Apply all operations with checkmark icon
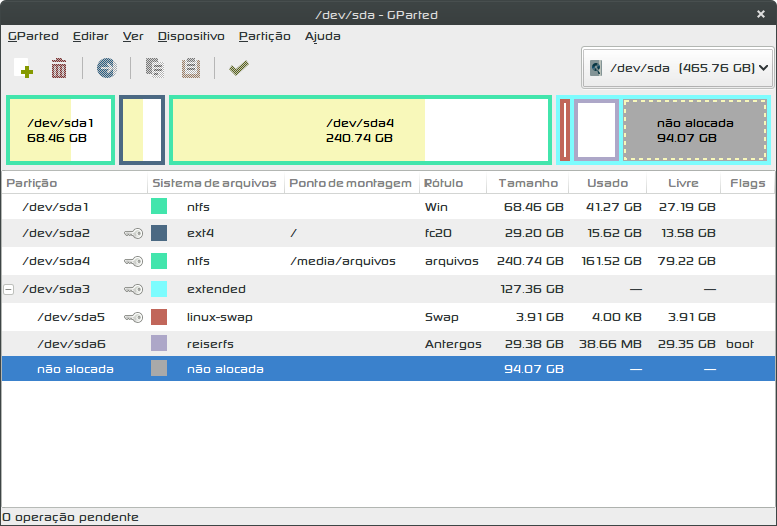The height and width of the screenshot is (526, 777). click(x=239, y=68)
